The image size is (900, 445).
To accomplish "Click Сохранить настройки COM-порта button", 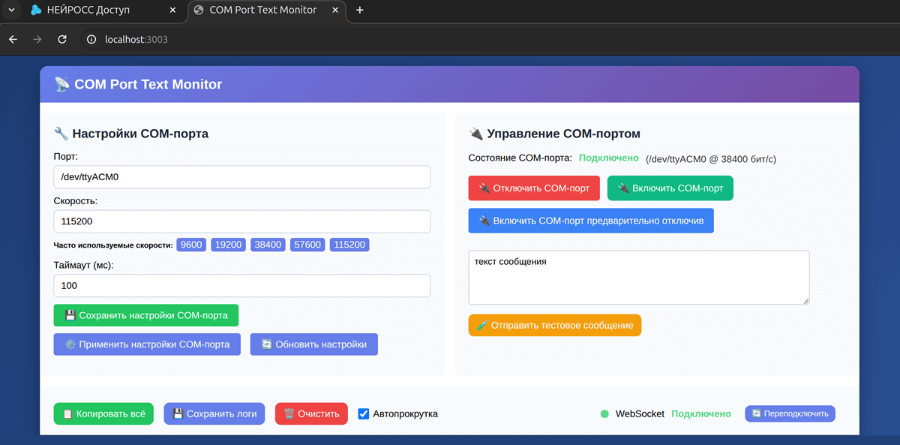I will click(146, 315).
